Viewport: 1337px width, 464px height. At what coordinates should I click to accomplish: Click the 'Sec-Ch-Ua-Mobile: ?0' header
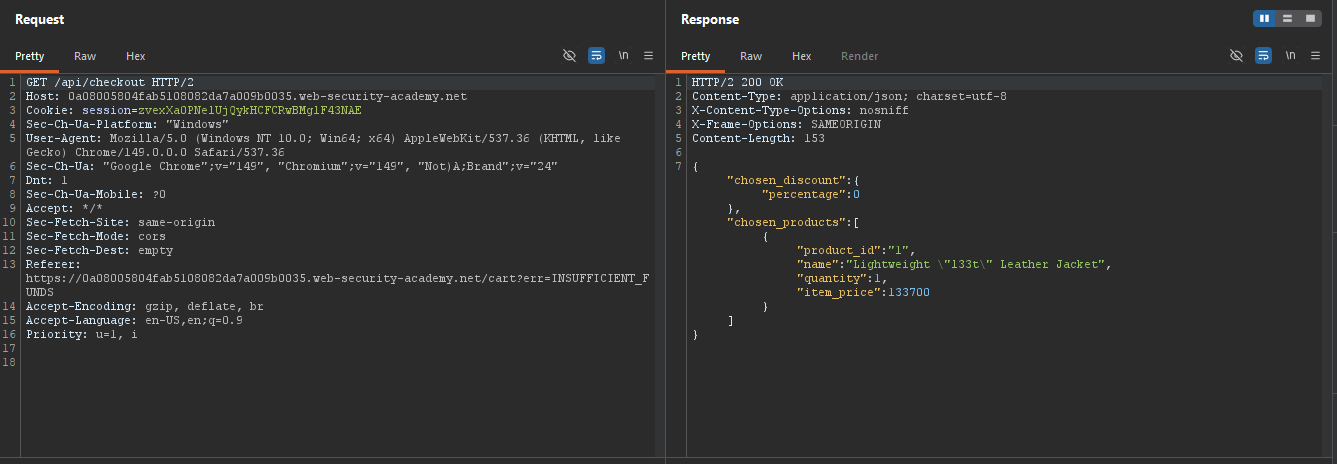click(96, 194)
